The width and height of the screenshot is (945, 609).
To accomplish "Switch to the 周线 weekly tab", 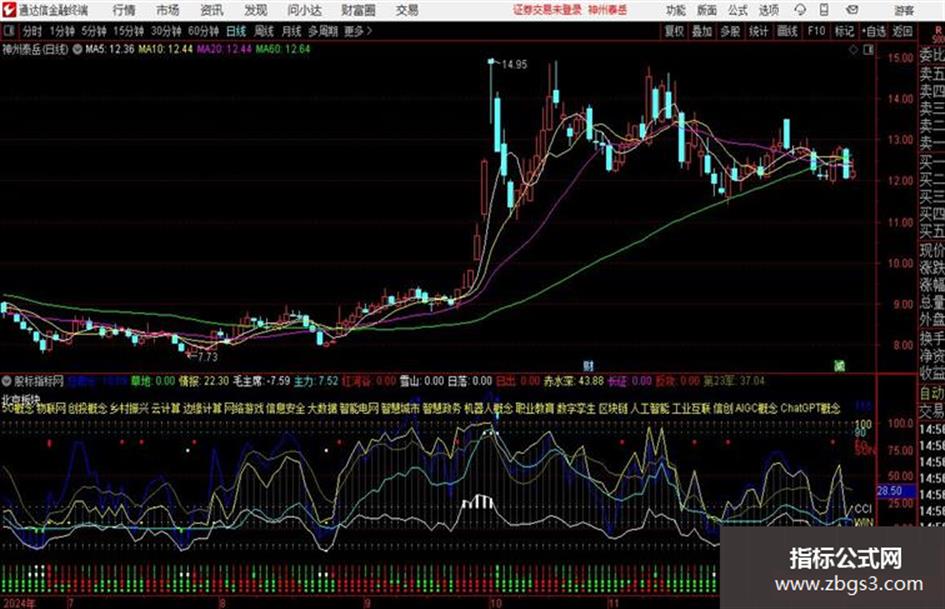I will [x=263, y=31].
